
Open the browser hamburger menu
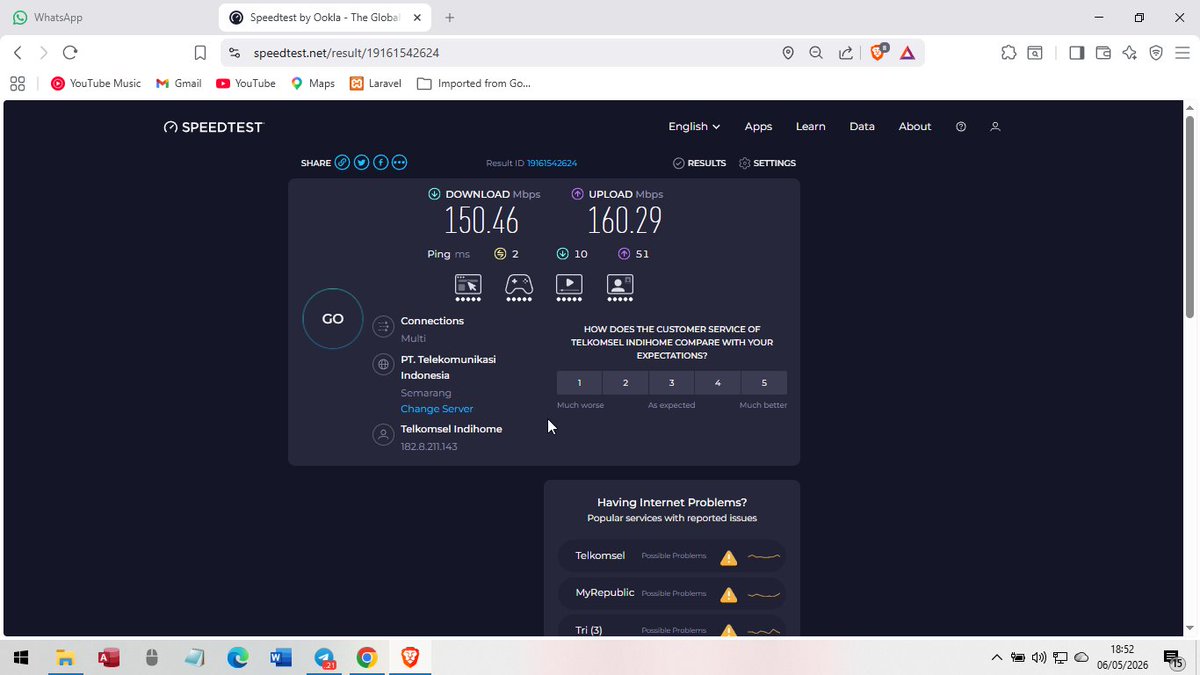(1181, 53)
